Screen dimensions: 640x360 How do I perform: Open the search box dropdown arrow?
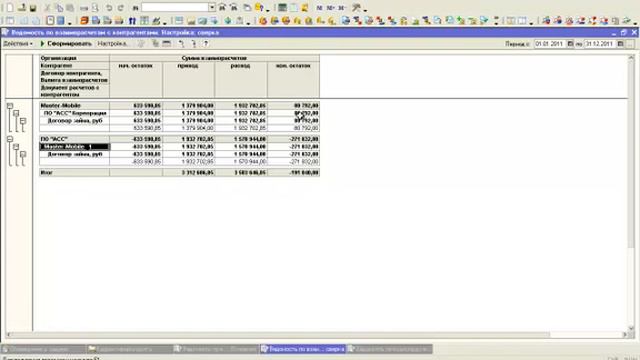tap(212, 7)
